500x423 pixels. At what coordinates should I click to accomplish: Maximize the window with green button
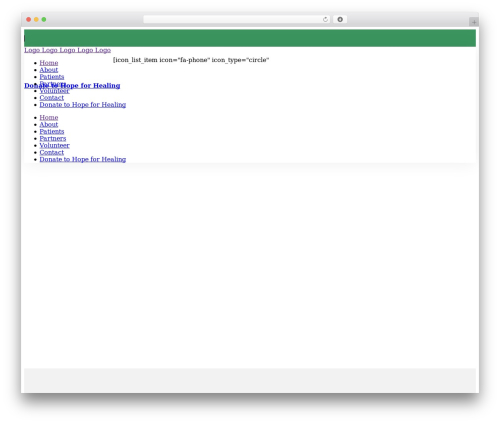[44, 19]
